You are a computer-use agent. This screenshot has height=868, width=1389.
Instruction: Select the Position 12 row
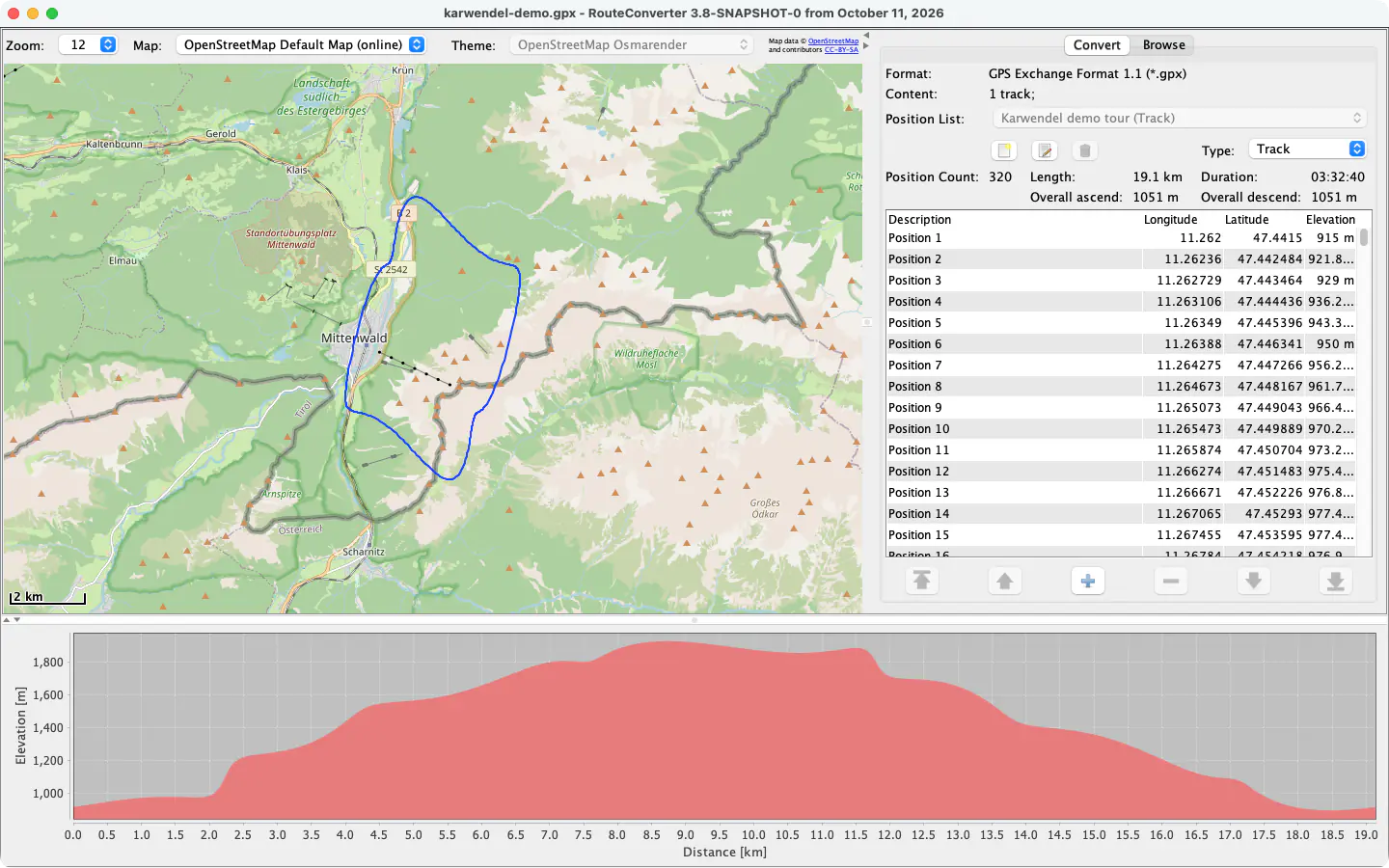pyautogui.click(x=1123, y=472)
